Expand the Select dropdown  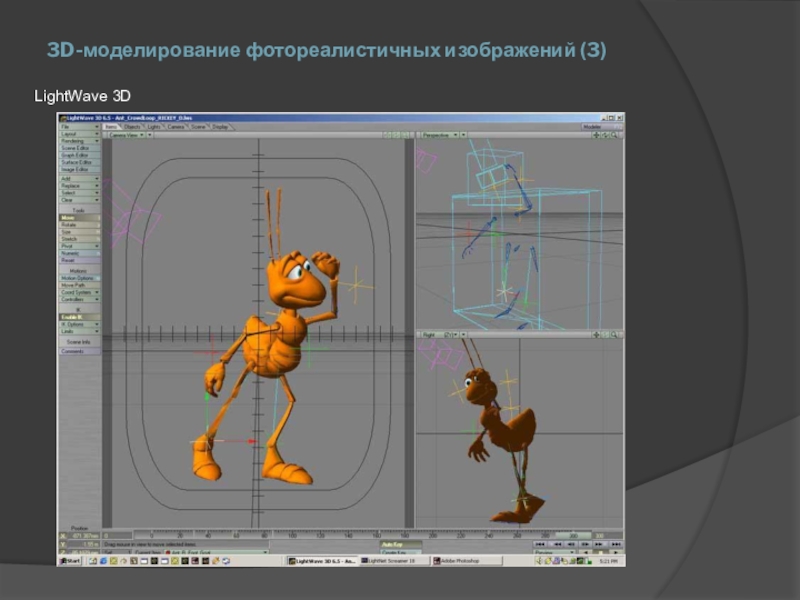point(80,193)
